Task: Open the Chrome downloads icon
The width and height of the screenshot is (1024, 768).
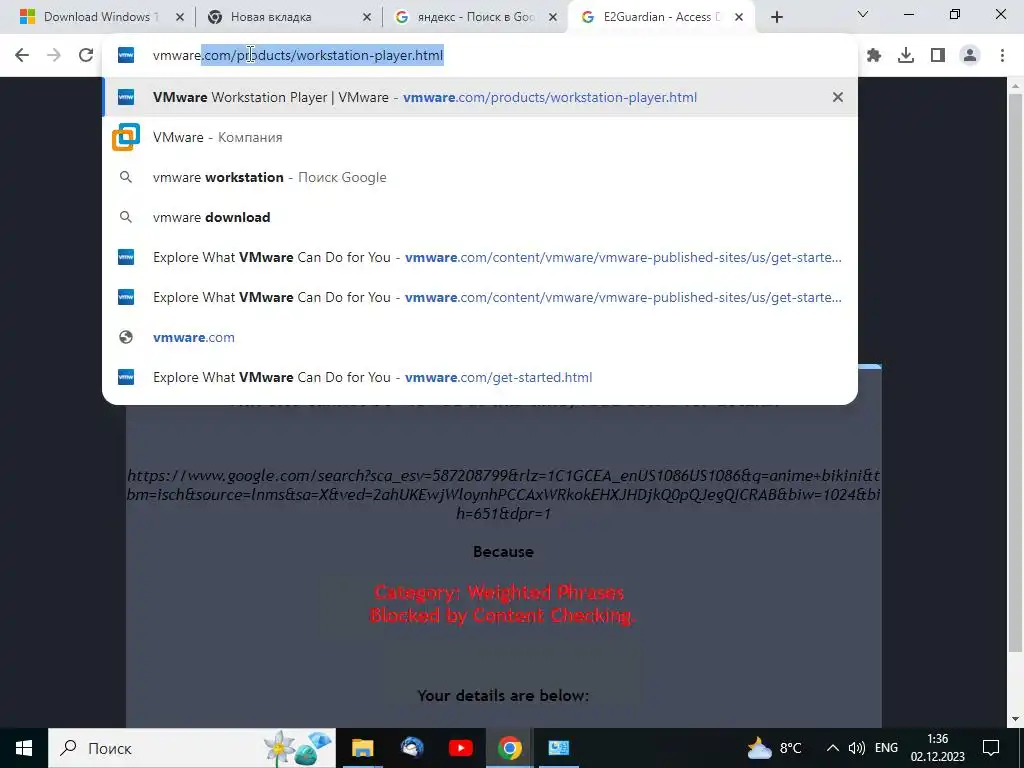Action: (x=906, y=56)
